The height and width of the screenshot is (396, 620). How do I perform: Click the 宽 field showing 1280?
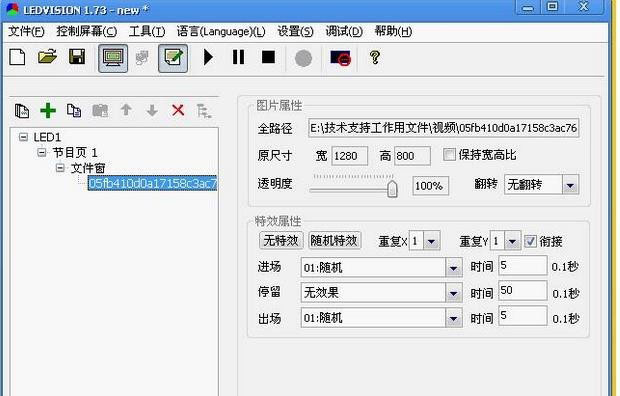[x=349, y=155]
